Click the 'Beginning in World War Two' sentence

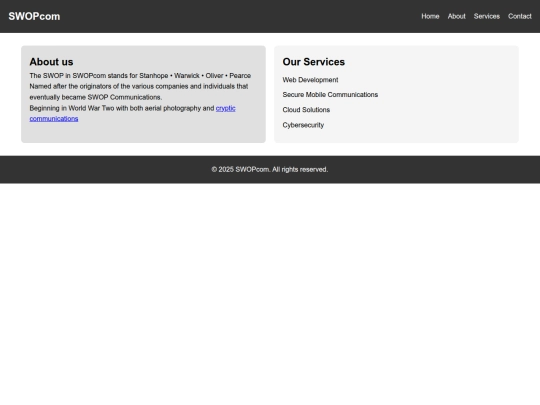coord(133,113)
